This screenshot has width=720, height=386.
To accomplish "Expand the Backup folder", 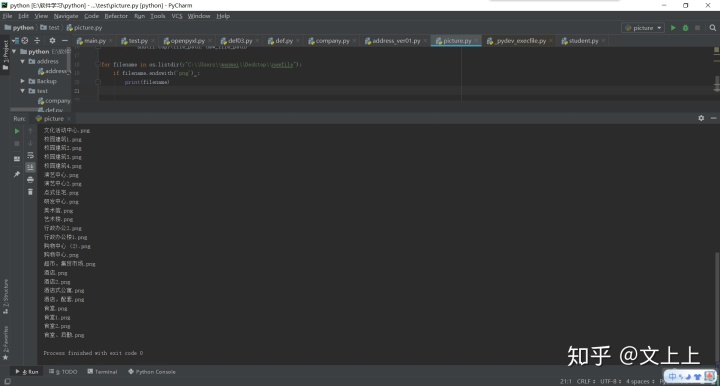I will pos(22,81).
